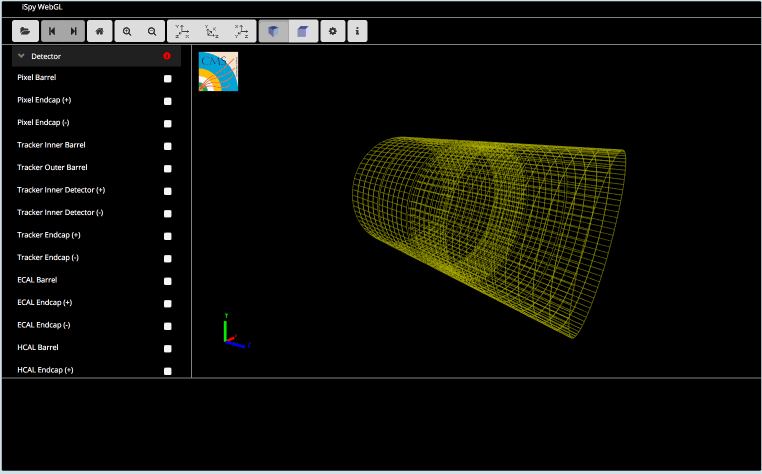
Task: Switch to the third axis-plane view button
Action: coord(240,31)
